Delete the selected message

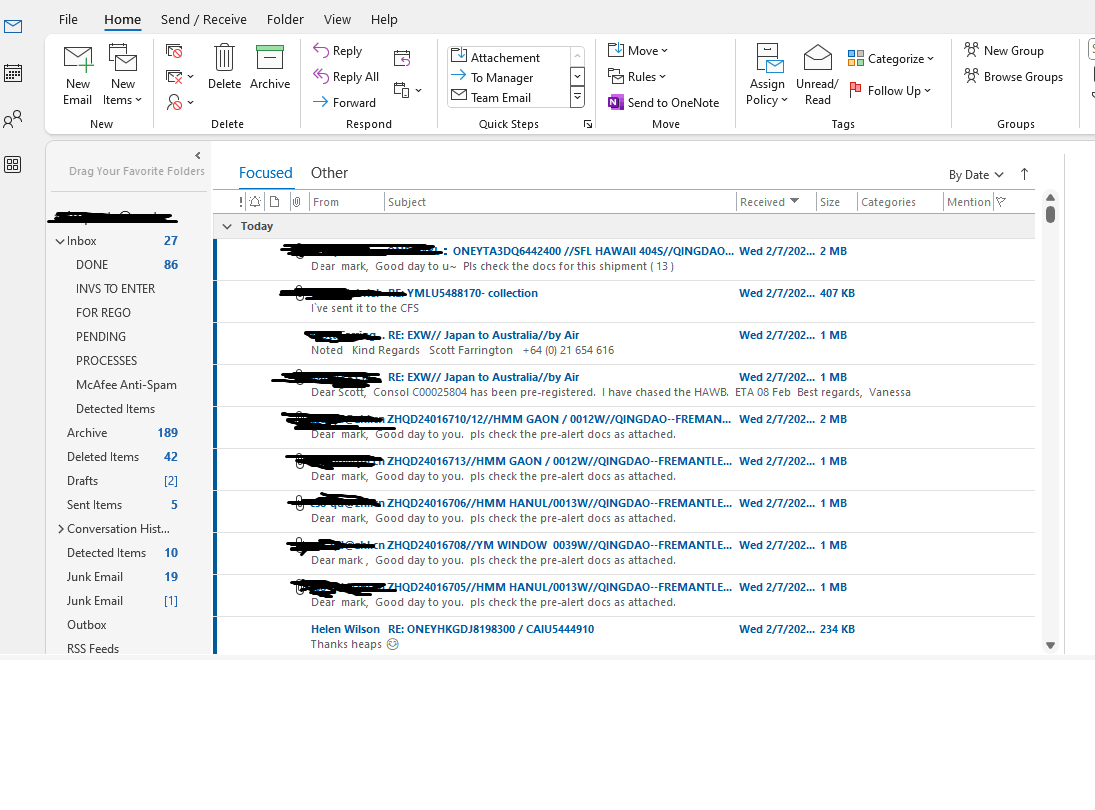224,68
